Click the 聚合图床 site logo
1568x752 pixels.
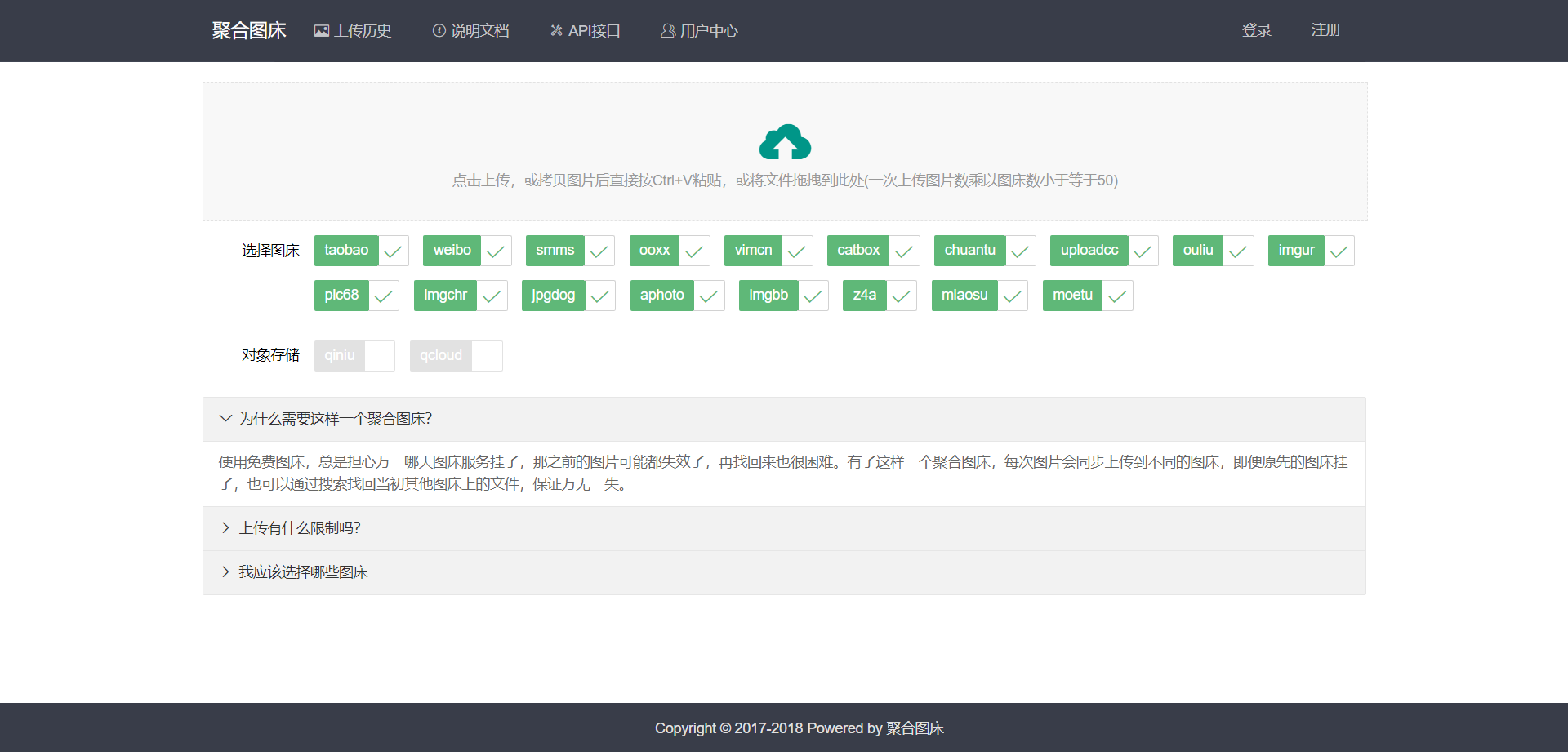tap(249, 31)
